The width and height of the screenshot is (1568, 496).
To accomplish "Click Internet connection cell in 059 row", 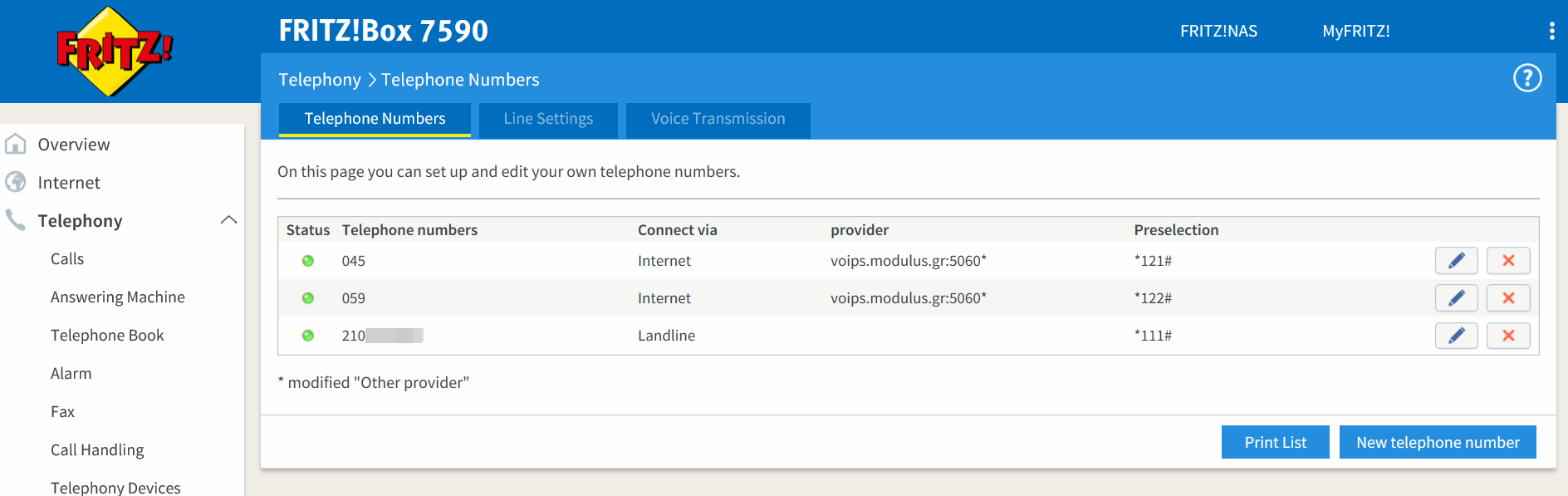I will (x=664, y=298).
